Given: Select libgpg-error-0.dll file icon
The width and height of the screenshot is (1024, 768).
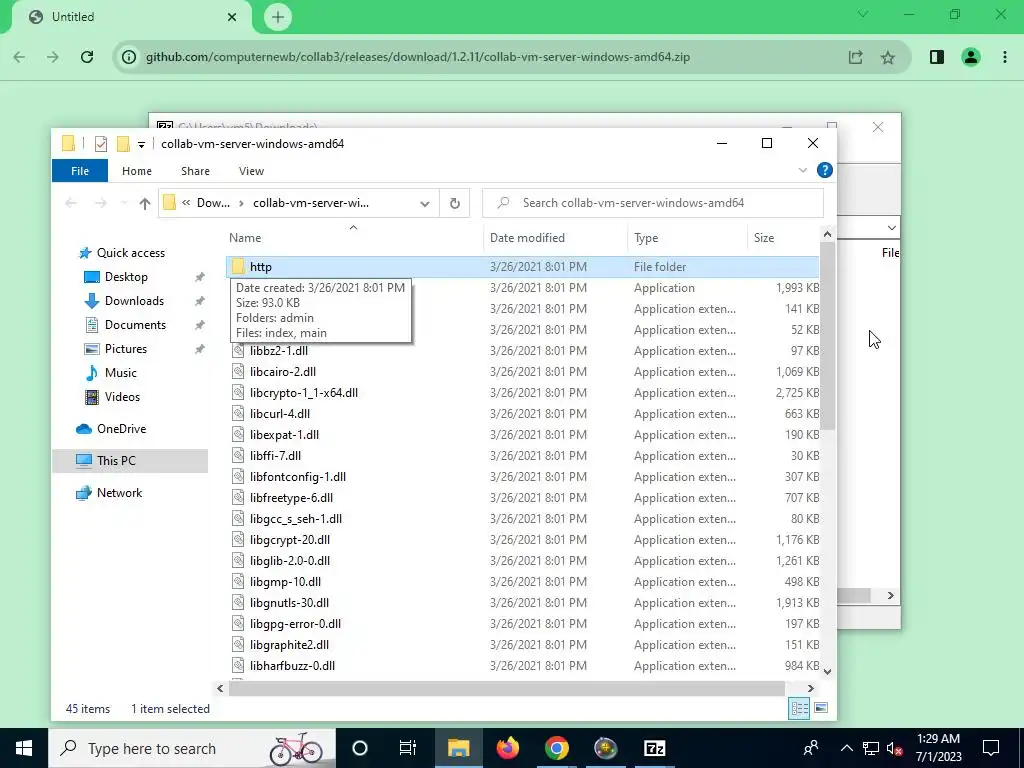Looking at the screenshot, I should click(x=238, y=624).
